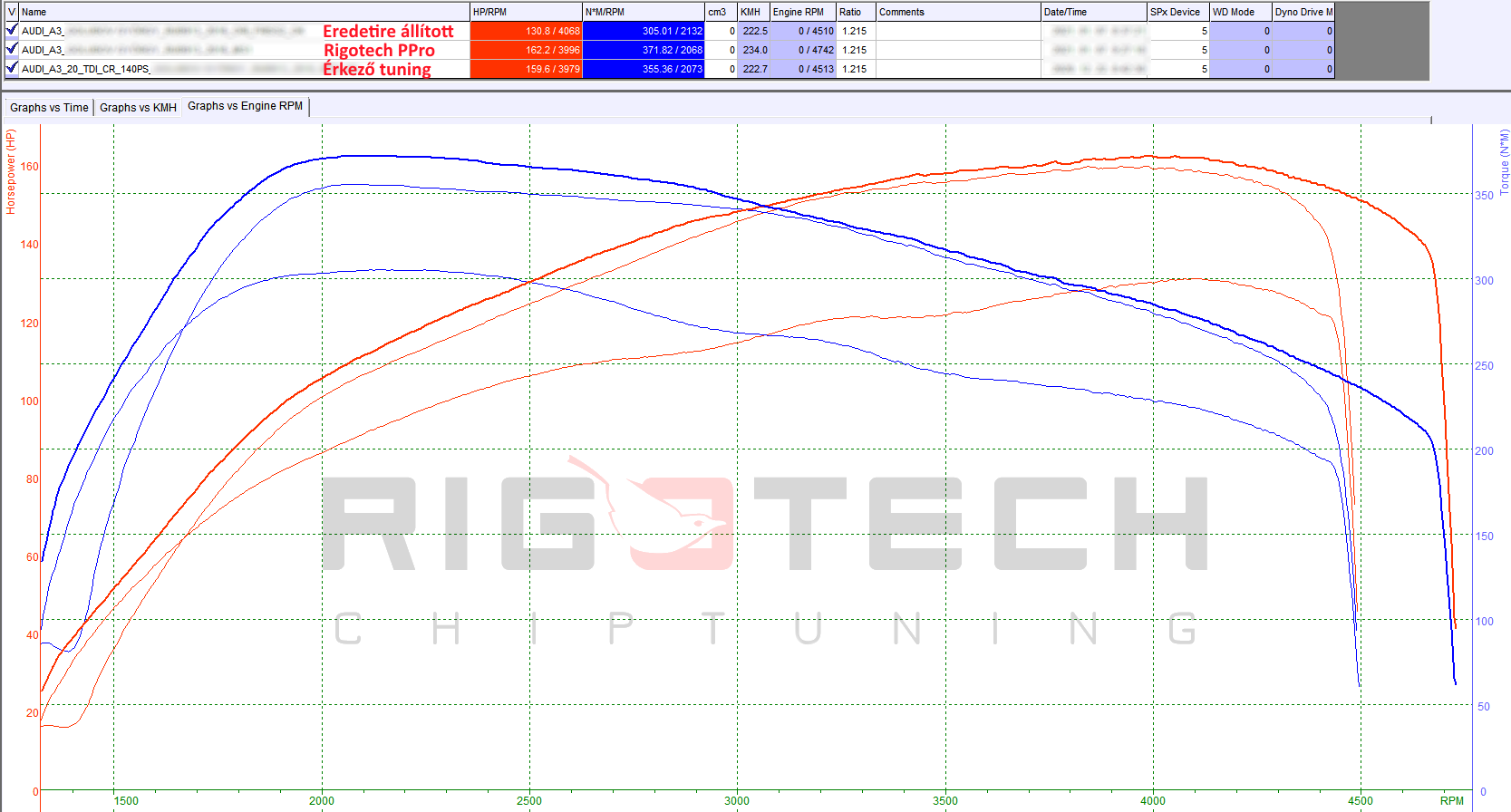Viewport: 1511px width, 812px height.
Task: Click the Engine RPM column header
Action: 803,12
